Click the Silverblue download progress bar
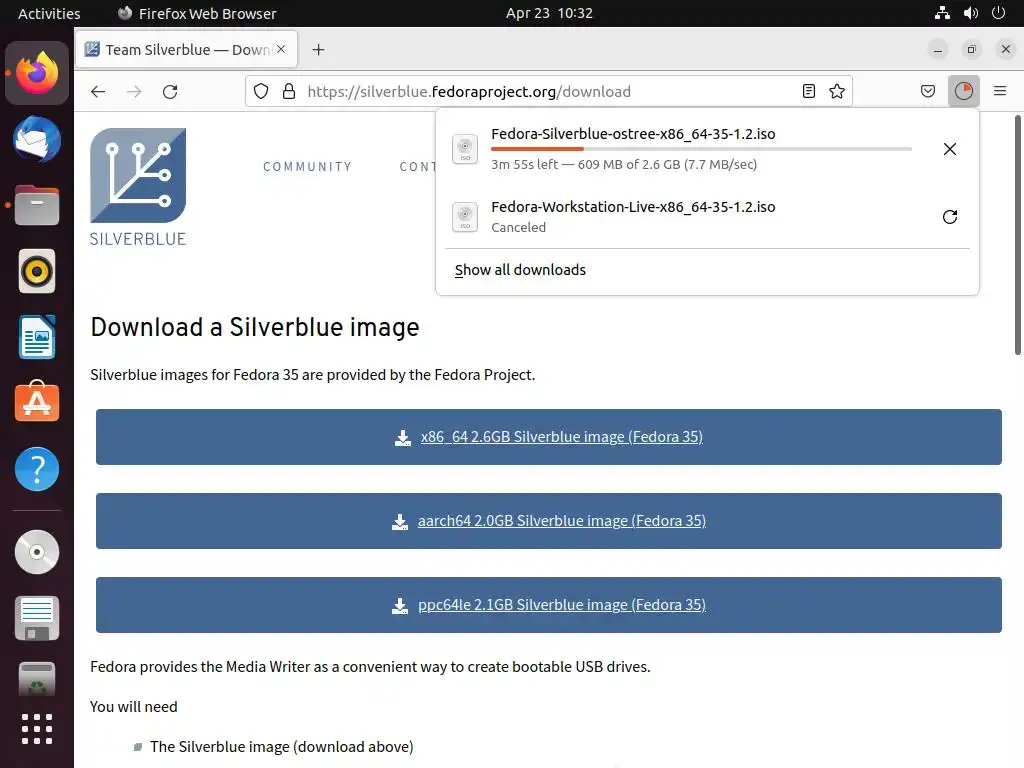The width and height of the screenshot is (1024, 768). point(701,149)
